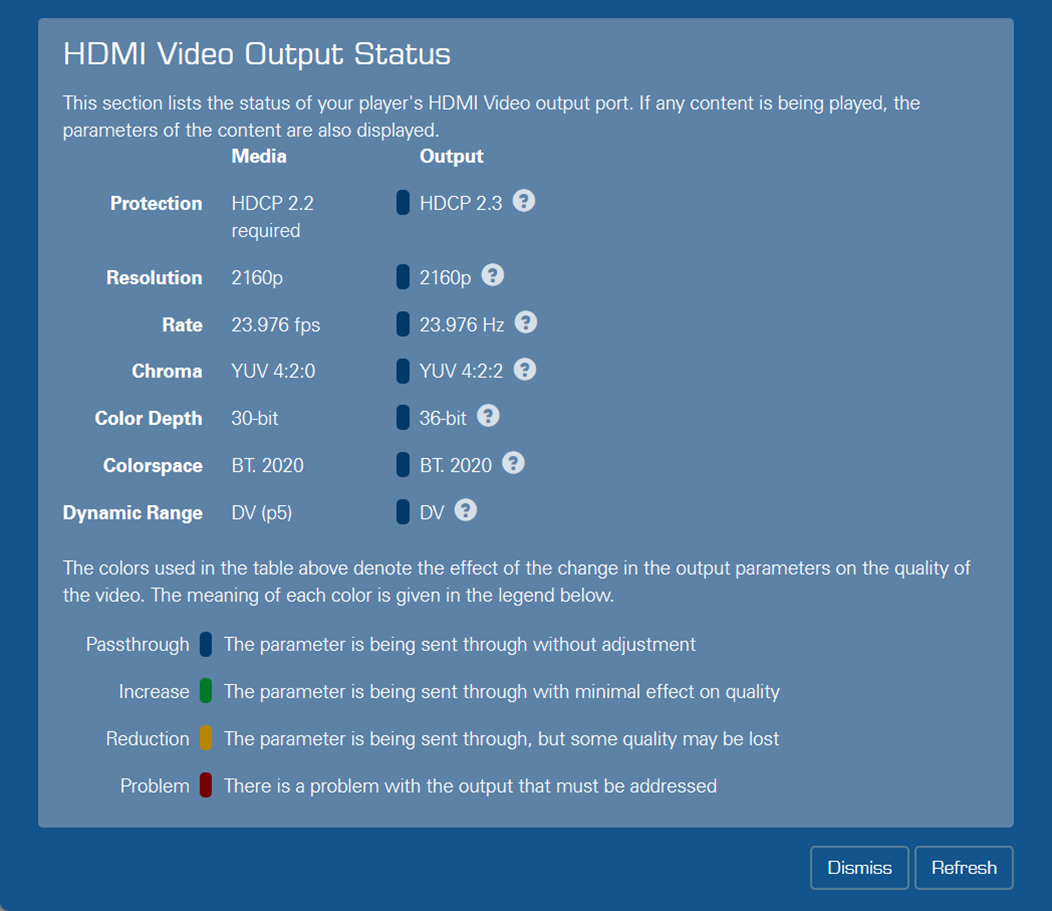Viewport: 1052px width, 911px height.
Task: Click the red Problem legend swatch
Action: tap(206, 785)
